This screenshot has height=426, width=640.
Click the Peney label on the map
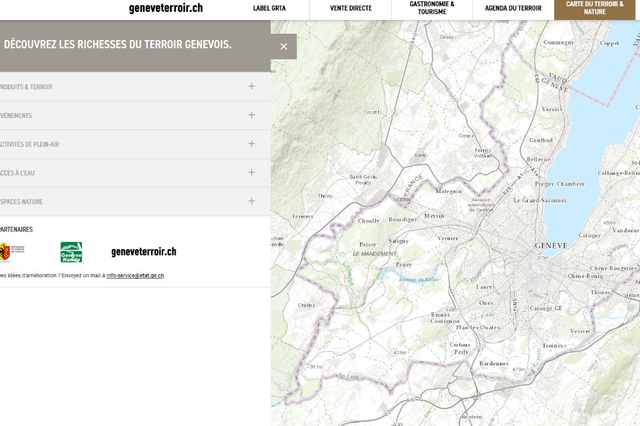(404, 265)
